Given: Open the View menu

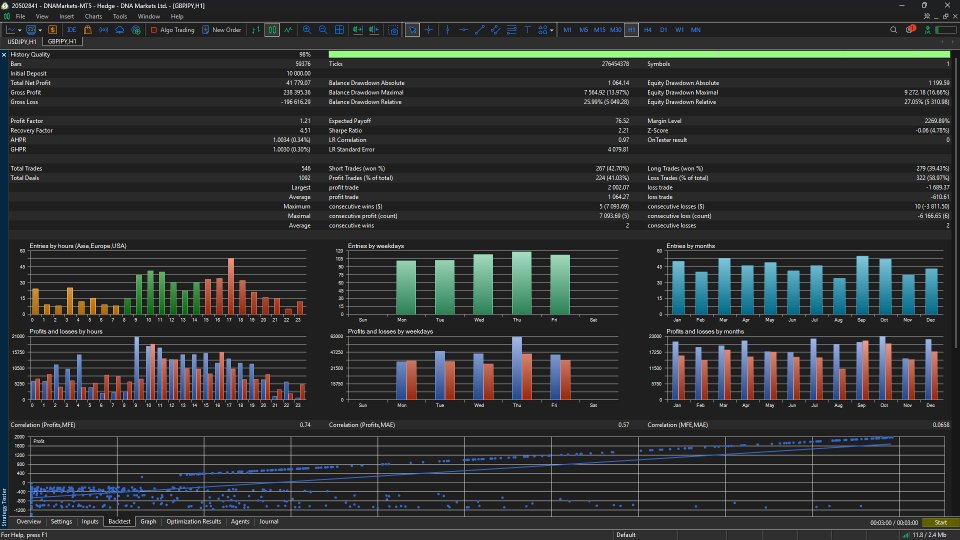Looking at the screenshot, I should (42, 17).
